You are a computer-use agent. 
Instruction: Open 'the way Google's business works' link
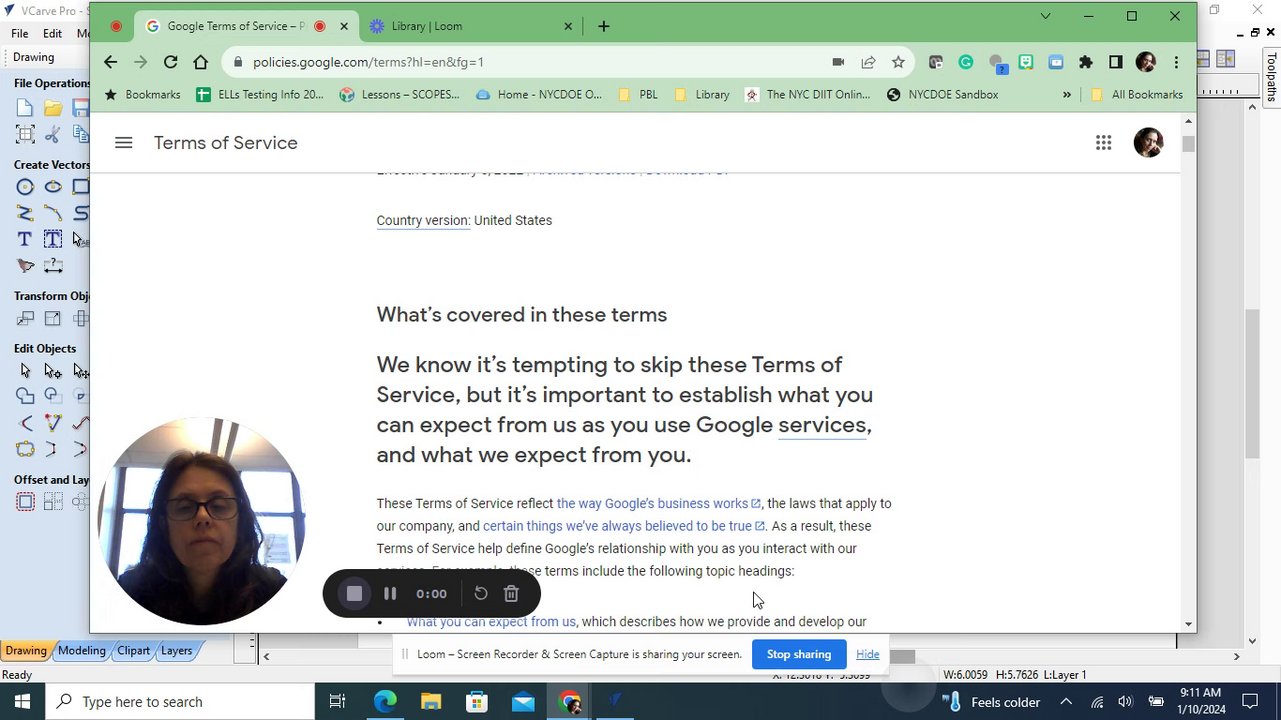coord(658,503)
